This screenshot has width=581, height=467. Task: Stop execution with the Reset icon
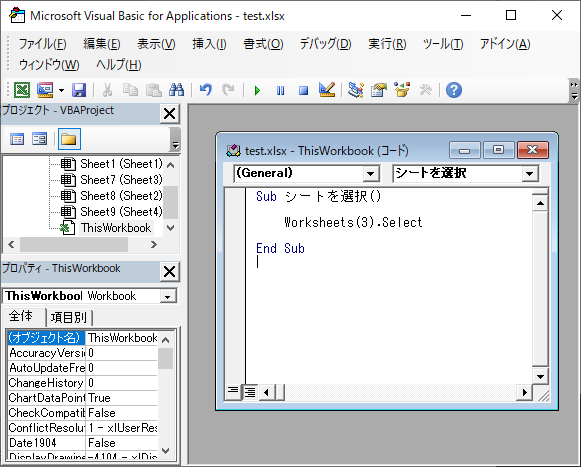(x=303, y=90)
